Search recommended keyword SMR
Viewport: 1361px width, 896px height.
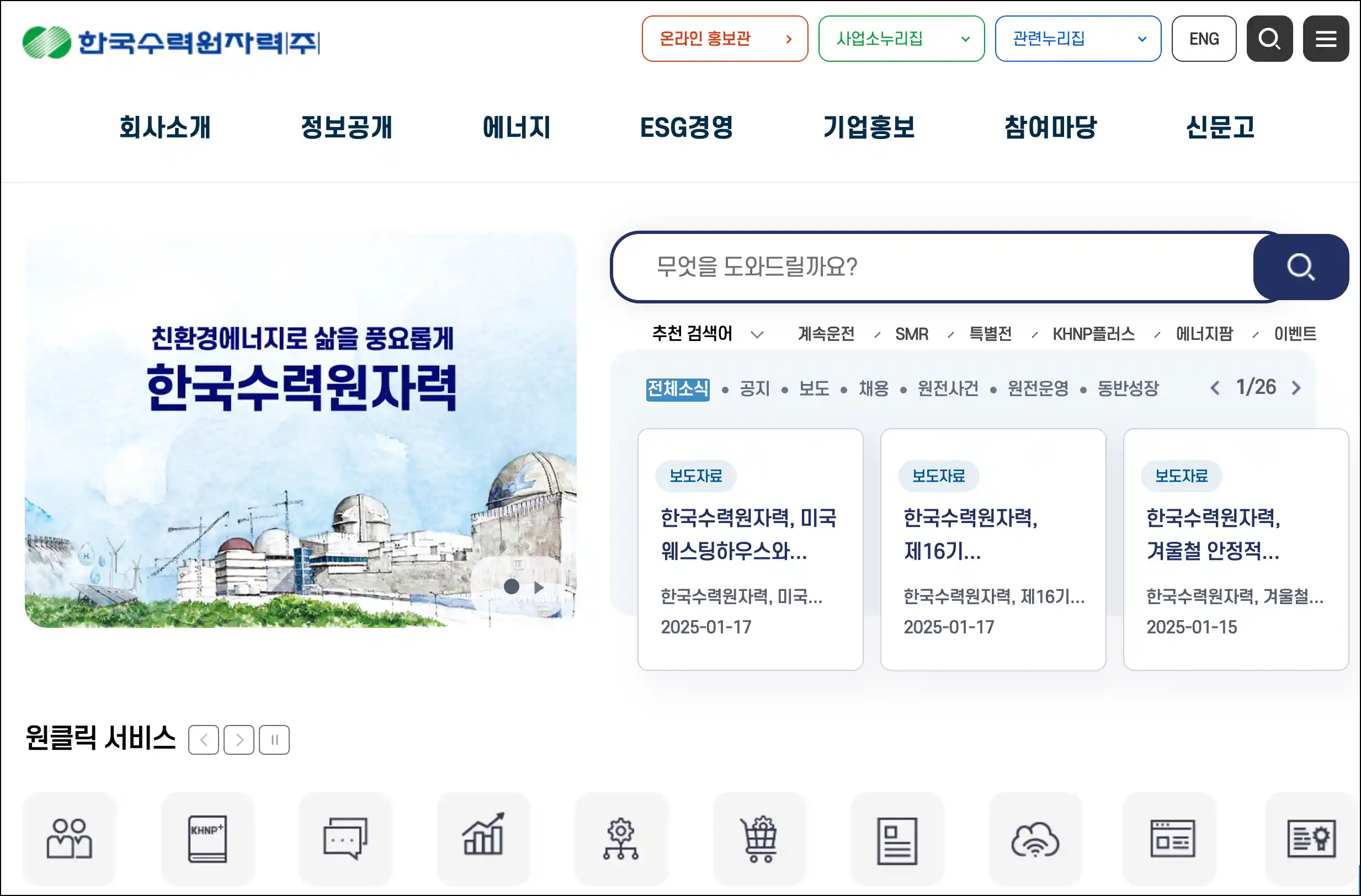coord(912,334)
